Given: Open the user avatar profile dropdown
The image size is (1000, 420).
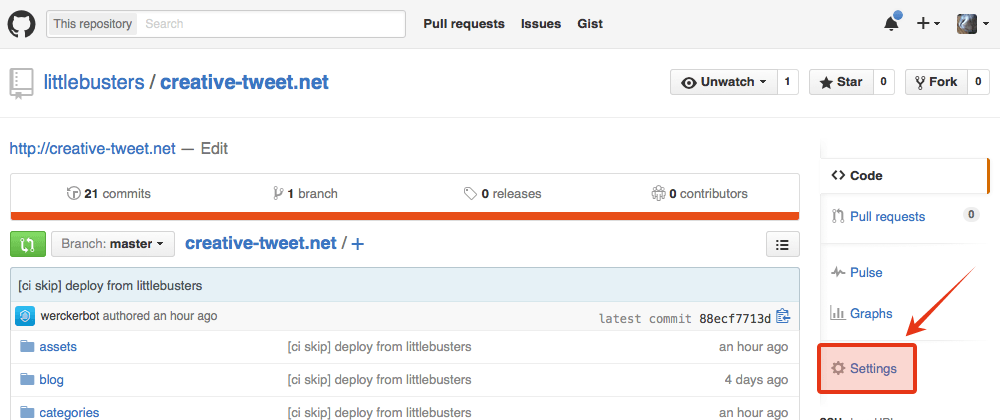Looking at the screenshot, I should [971, 23].
